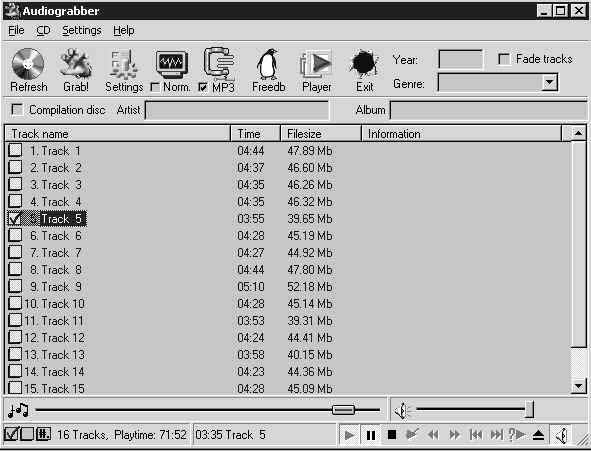Enable the Fade tracks checkbox
Viewport: 591px width, 451px height.
(x=504, y=59)
